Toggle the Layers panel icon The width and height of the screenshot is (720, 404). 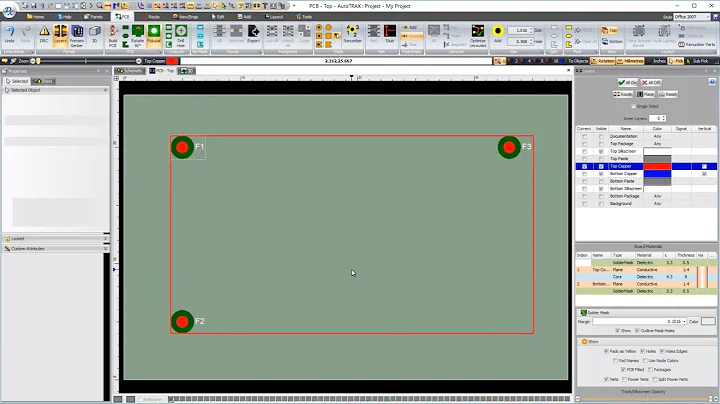60,34
